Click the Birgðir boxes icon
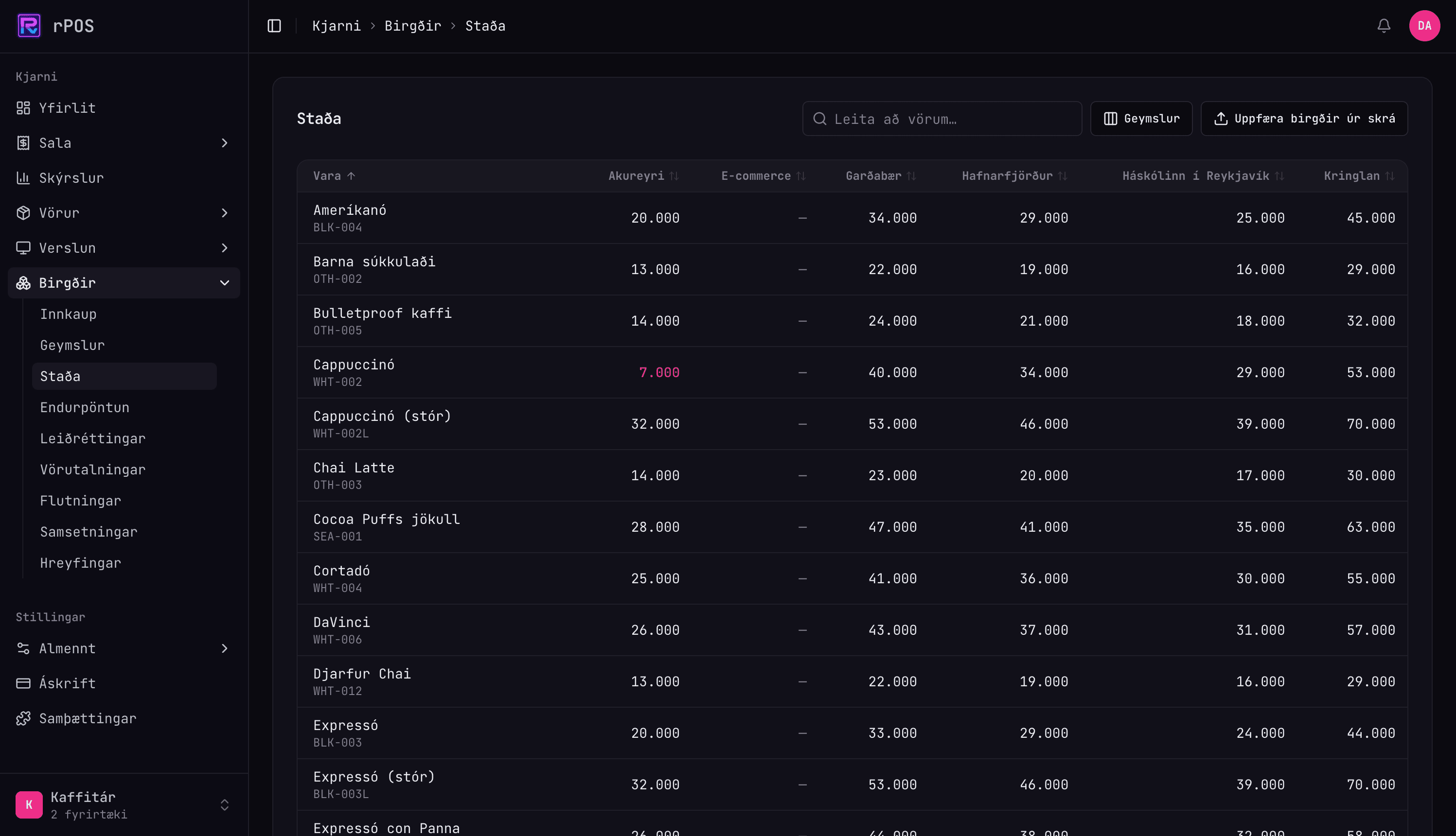Image resolution: width=1456 pixels, height=836 pixels. (23, 283)
